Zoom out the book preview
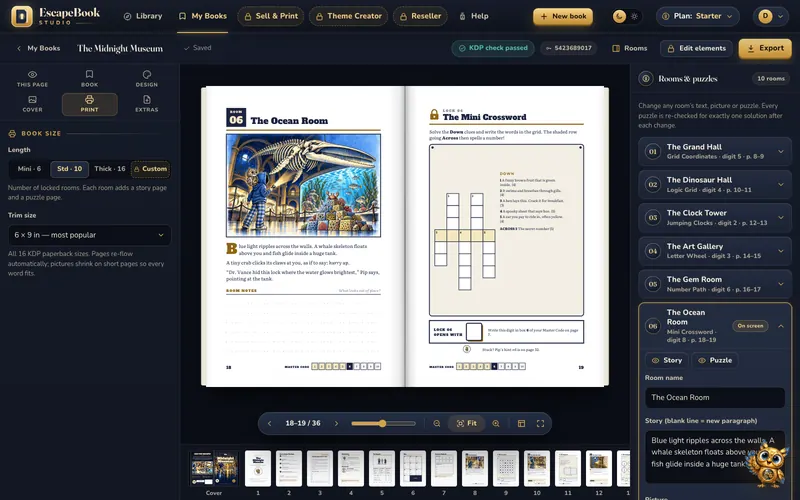800x500 pixels. tap(437, 423)
